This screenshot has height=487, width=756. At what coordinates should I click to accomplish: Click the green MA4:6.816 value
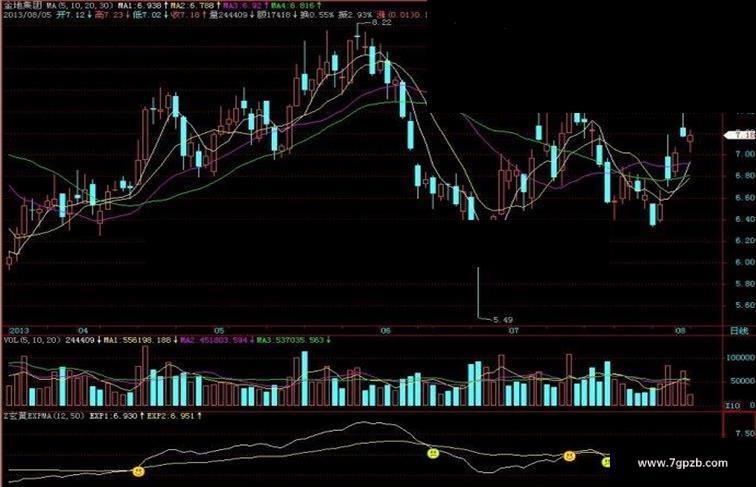pos(293,6)
